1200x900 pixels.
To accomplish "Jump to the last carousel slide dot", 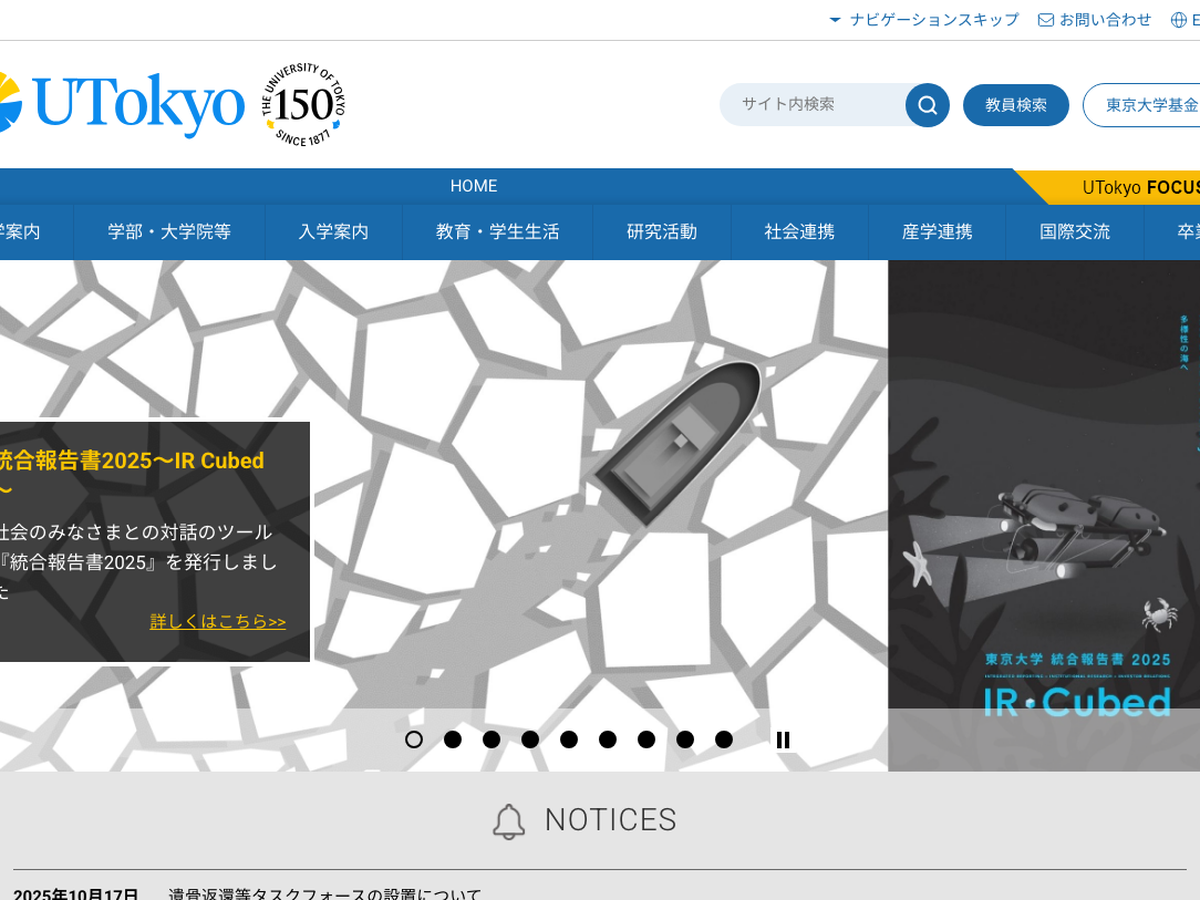I will (724, 740).
